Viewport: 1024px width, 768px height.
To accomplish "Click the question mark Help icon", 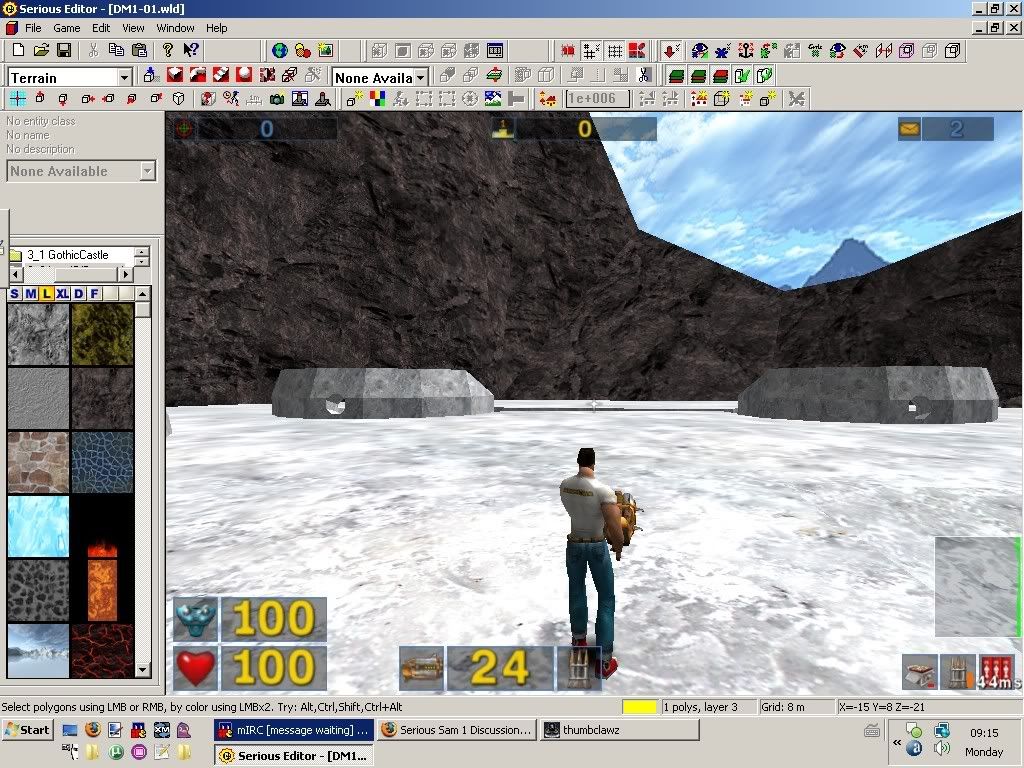I will [x=168, y=50].
